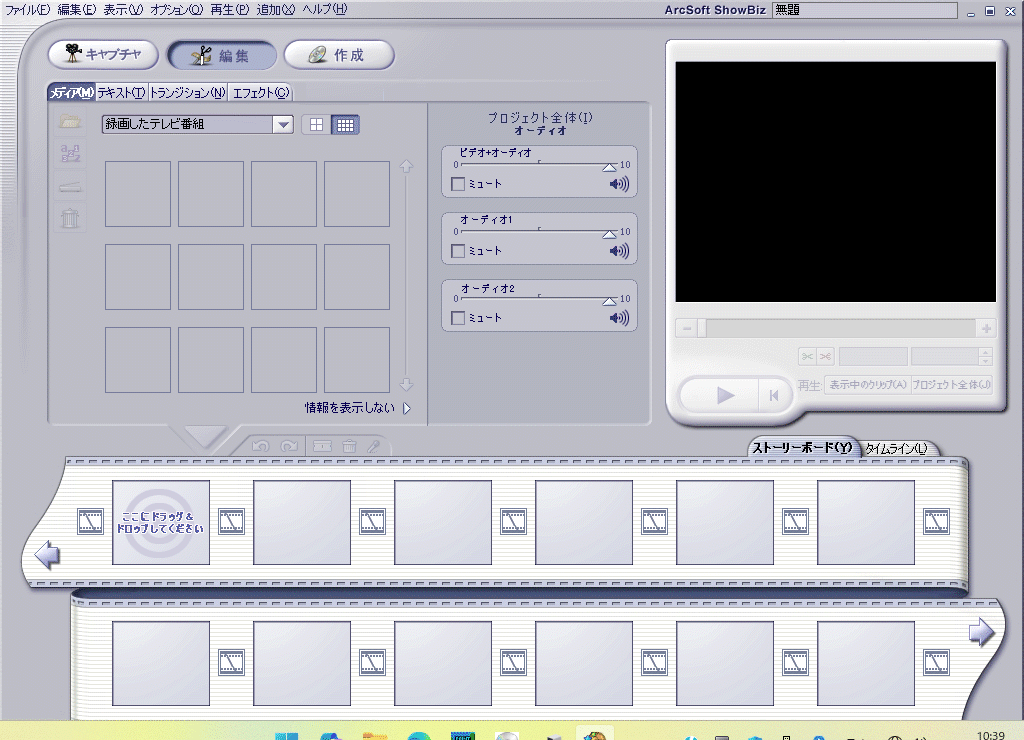Click the ここにドラッグ&ドロップ storyboard slot

pos(161,523)
